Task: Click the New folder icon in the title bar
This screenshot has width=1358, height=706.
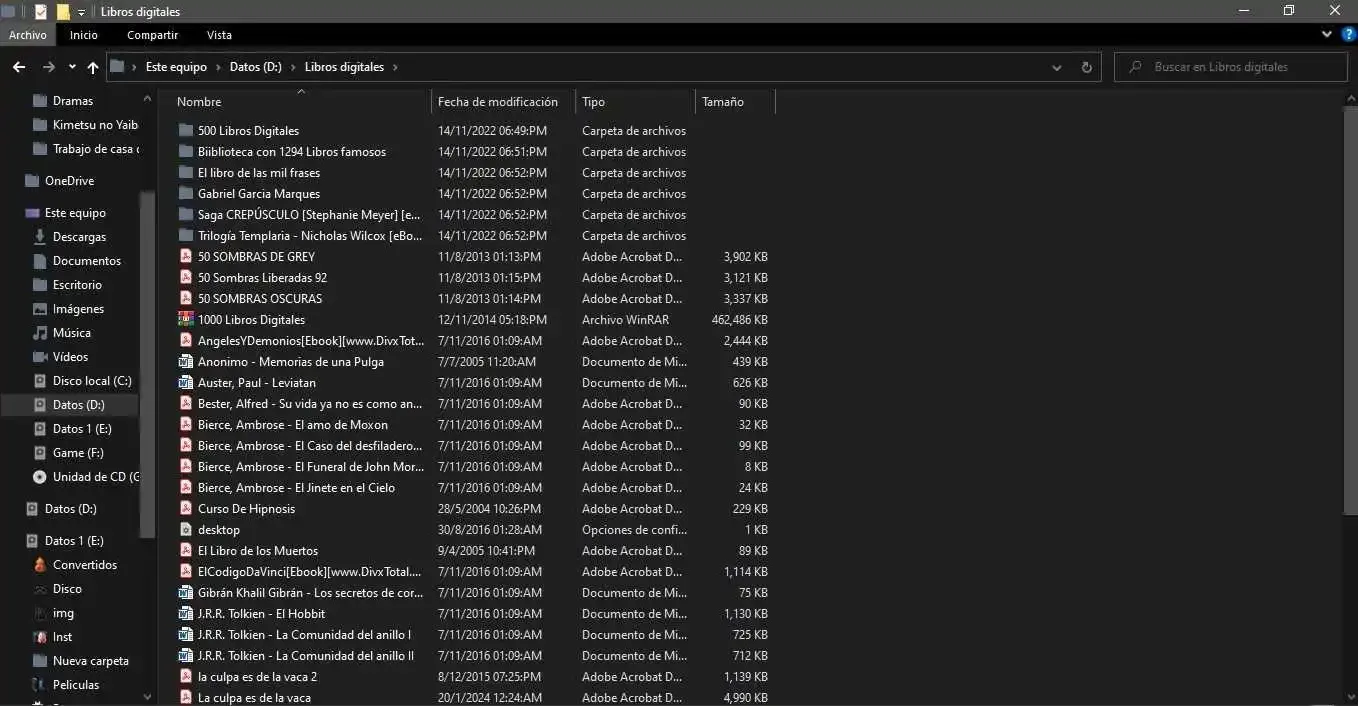Action: (63, 12)
